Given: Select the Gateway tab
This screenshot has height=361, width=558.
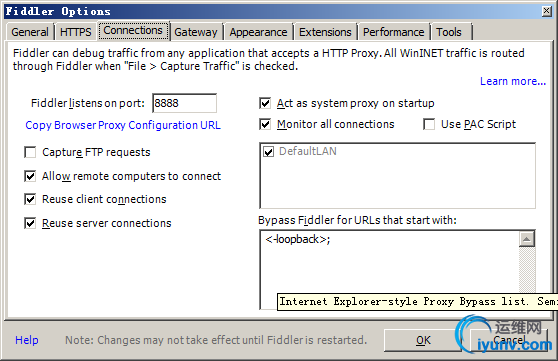Looking at the screenshot, I should pyautogui.click(x=196, y=32).
